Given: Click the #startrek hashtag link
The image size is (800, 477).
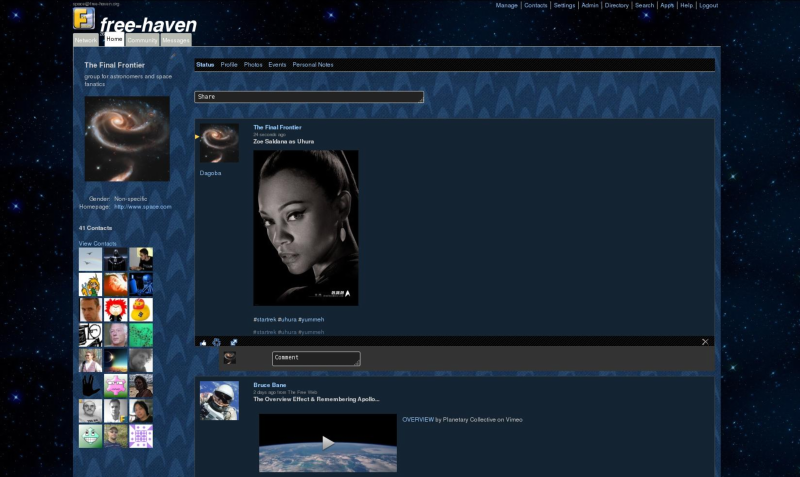Looking at the screenshot, I should (265, 319).
